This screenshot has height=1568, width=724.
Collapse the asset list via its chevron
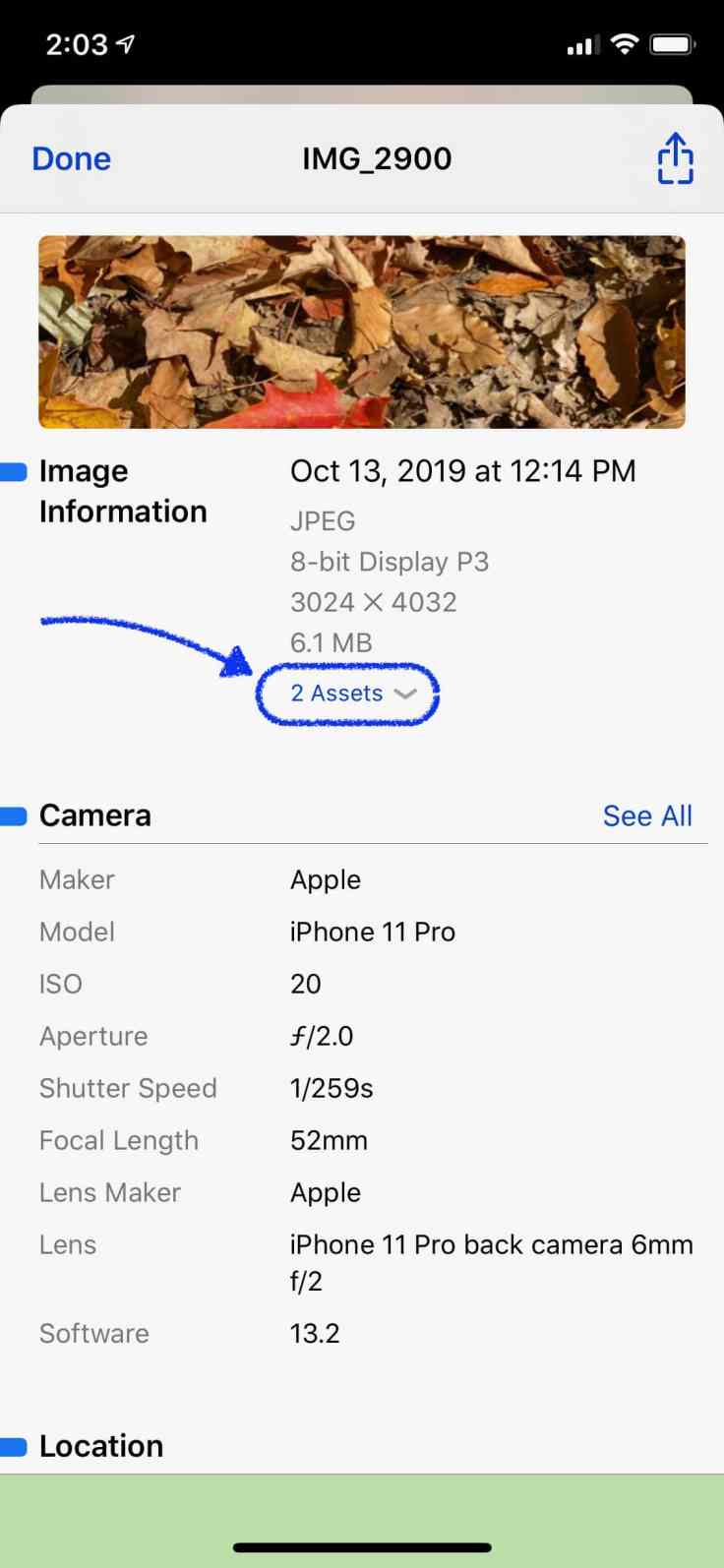coord(405,694)
